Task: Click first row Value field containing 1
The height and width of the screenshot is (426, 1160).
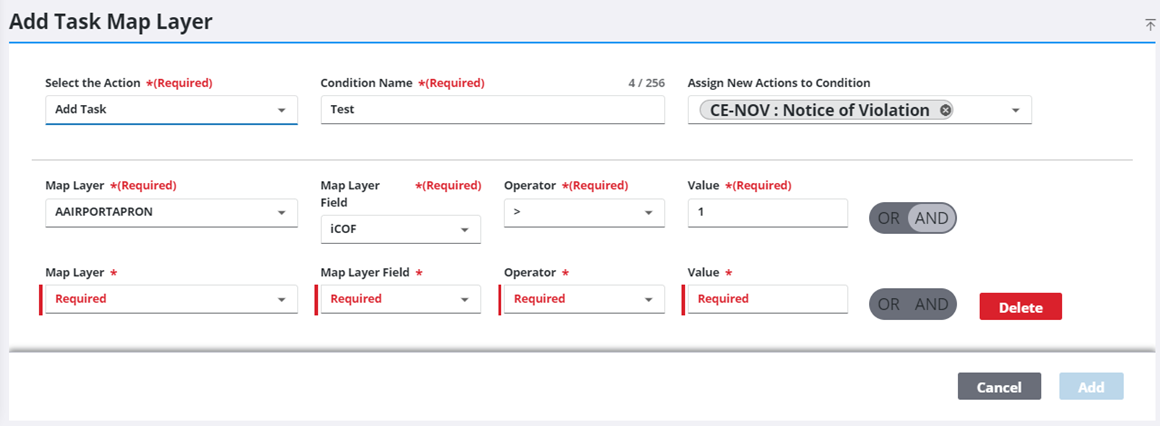Action: coord(767,213)
